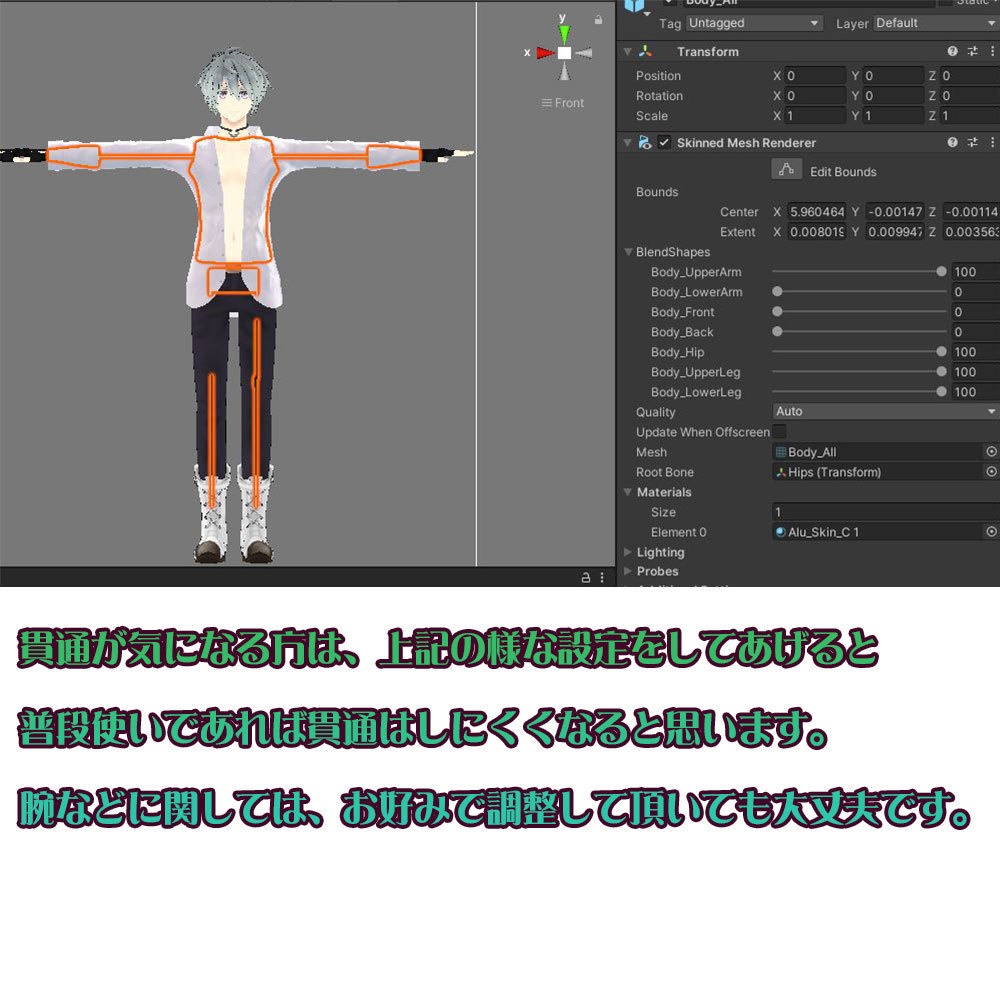Click the Materials Size field
Screen dimensions: 1000x1000
[886, 511]
